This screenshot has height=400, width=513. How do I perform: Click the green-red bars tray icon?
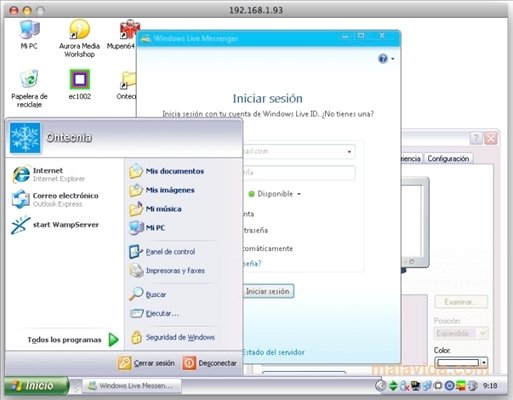[461, 386]
